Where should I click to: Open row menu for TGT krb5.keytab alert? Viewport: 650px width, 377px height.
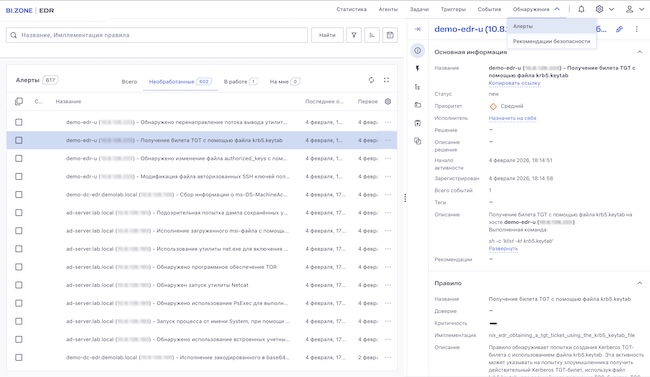pyautogui.click(x=388, y=140)
